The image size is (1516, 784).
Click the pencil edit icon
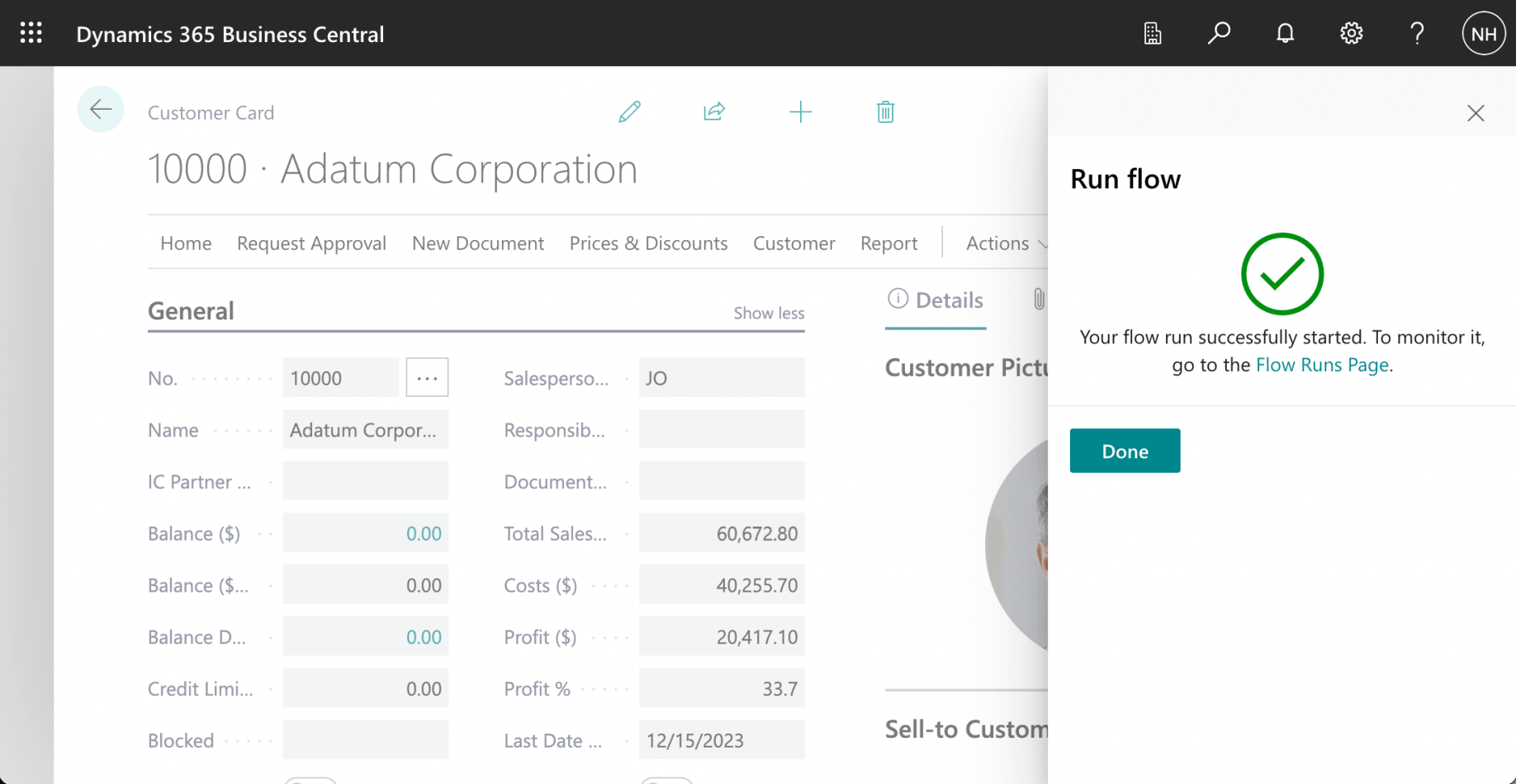pos(629,111)
